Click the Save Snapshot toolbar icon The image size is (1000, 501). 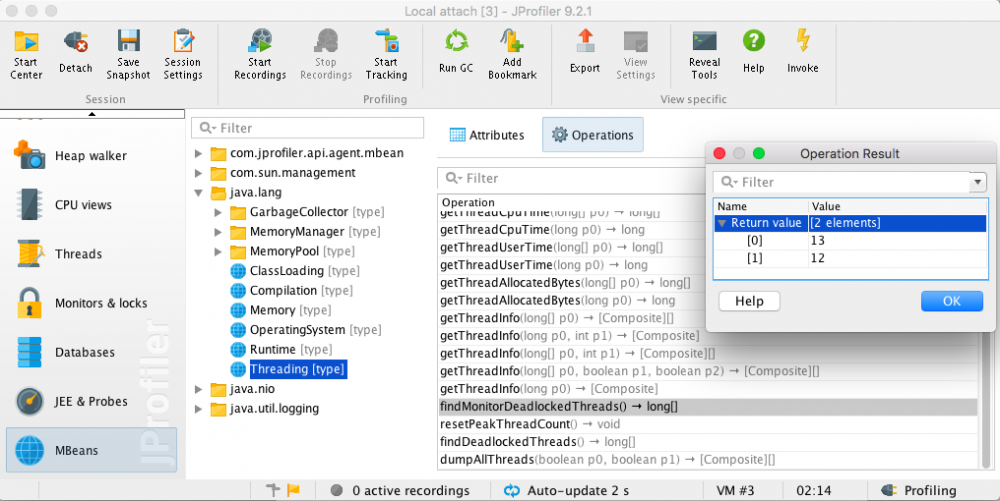tap(128, 41)
